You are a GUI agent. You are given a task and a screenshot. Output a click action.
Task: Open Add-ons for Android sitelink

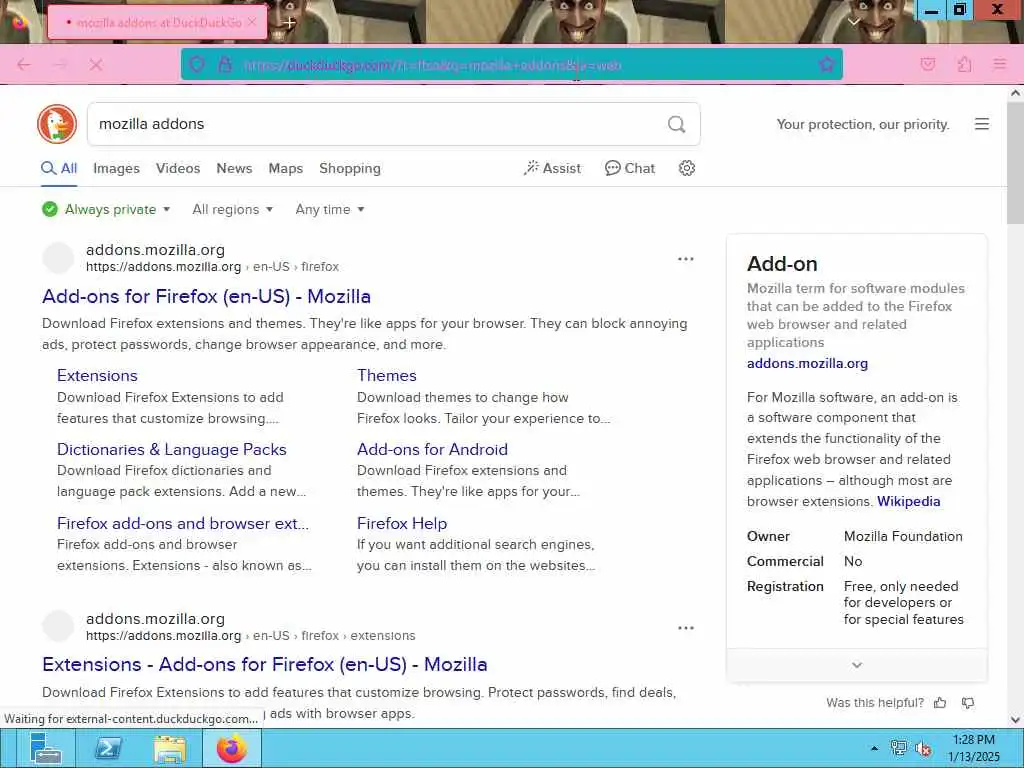click(432, 449)
